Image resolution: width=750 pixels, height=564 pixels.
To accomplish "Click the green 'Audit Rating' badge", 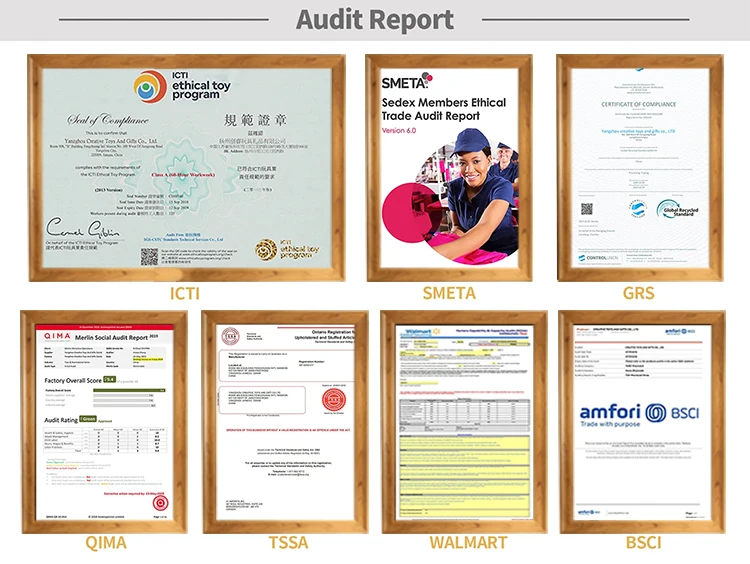I will (x=88, y=419).
